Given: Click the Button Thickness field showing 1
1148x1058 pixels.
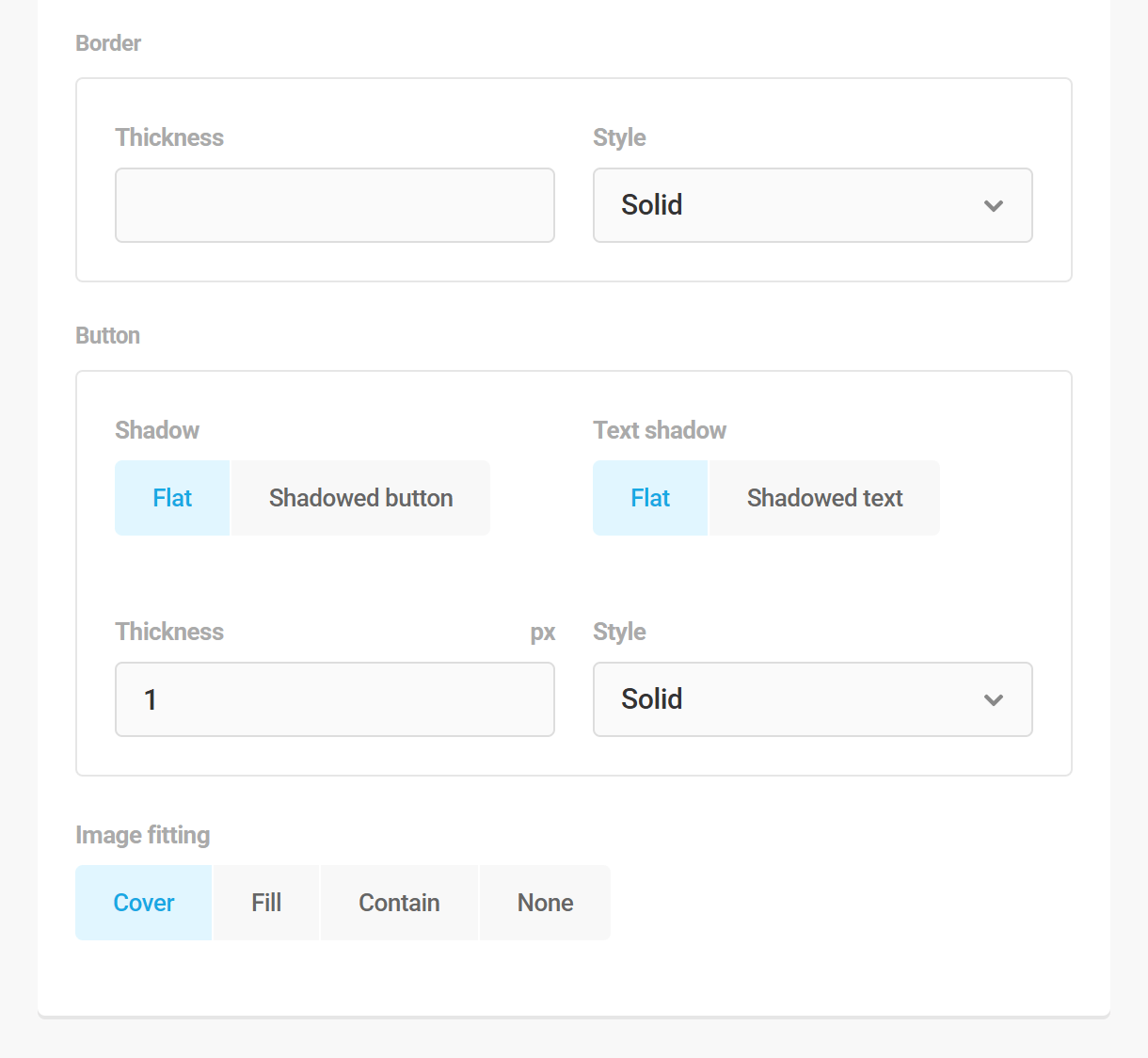Looking at the screenshot, I should 334,699.
